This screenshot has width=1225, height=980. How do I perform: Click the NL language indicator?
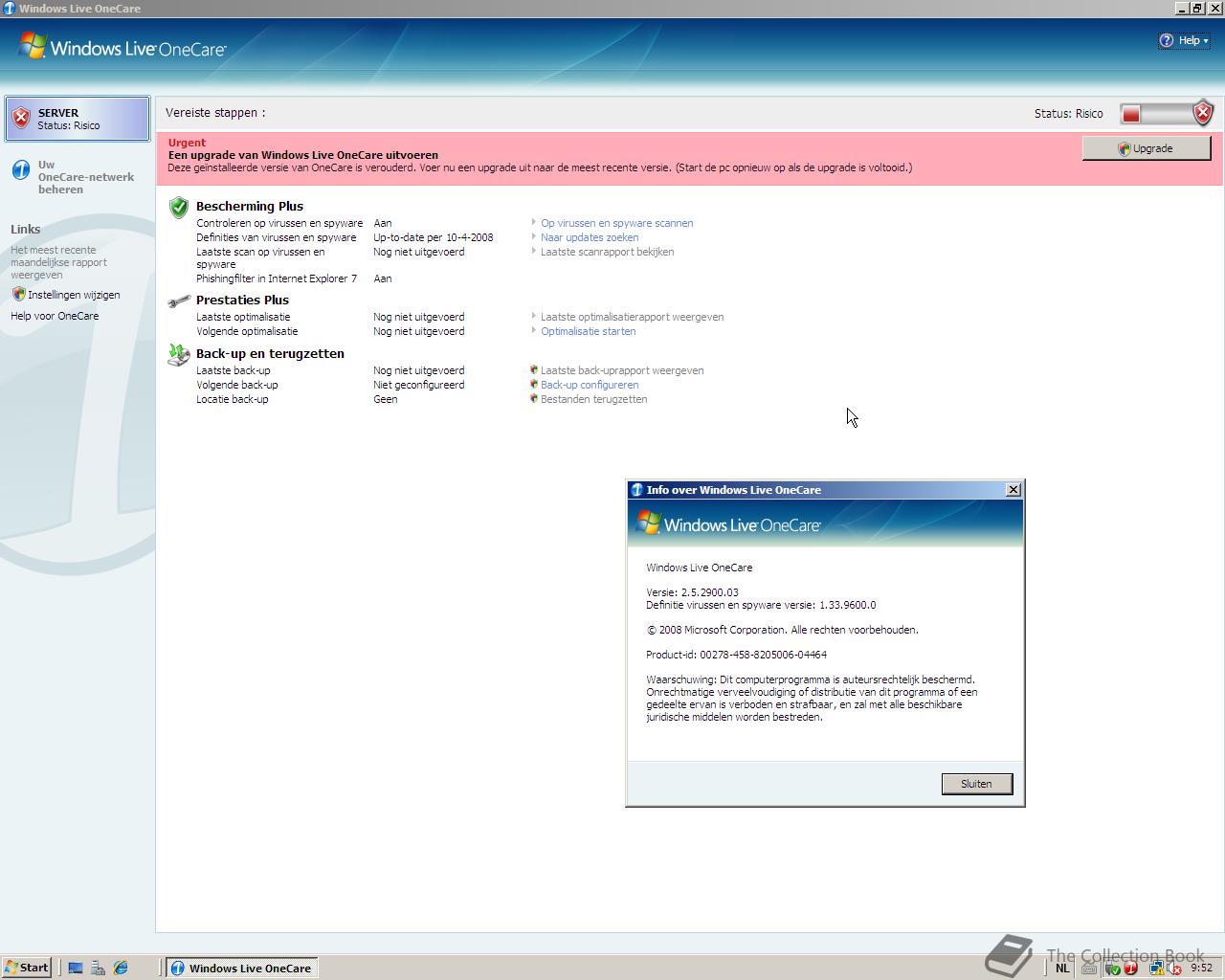[1062, 968]
